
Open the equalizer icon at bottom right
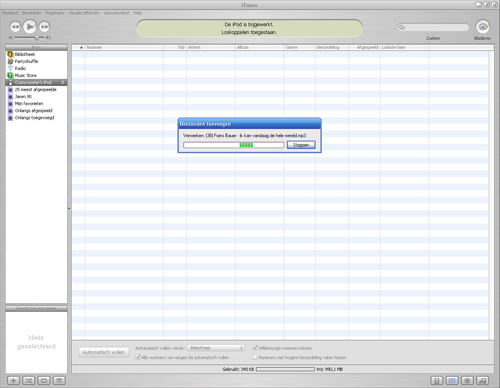[452, 380]
